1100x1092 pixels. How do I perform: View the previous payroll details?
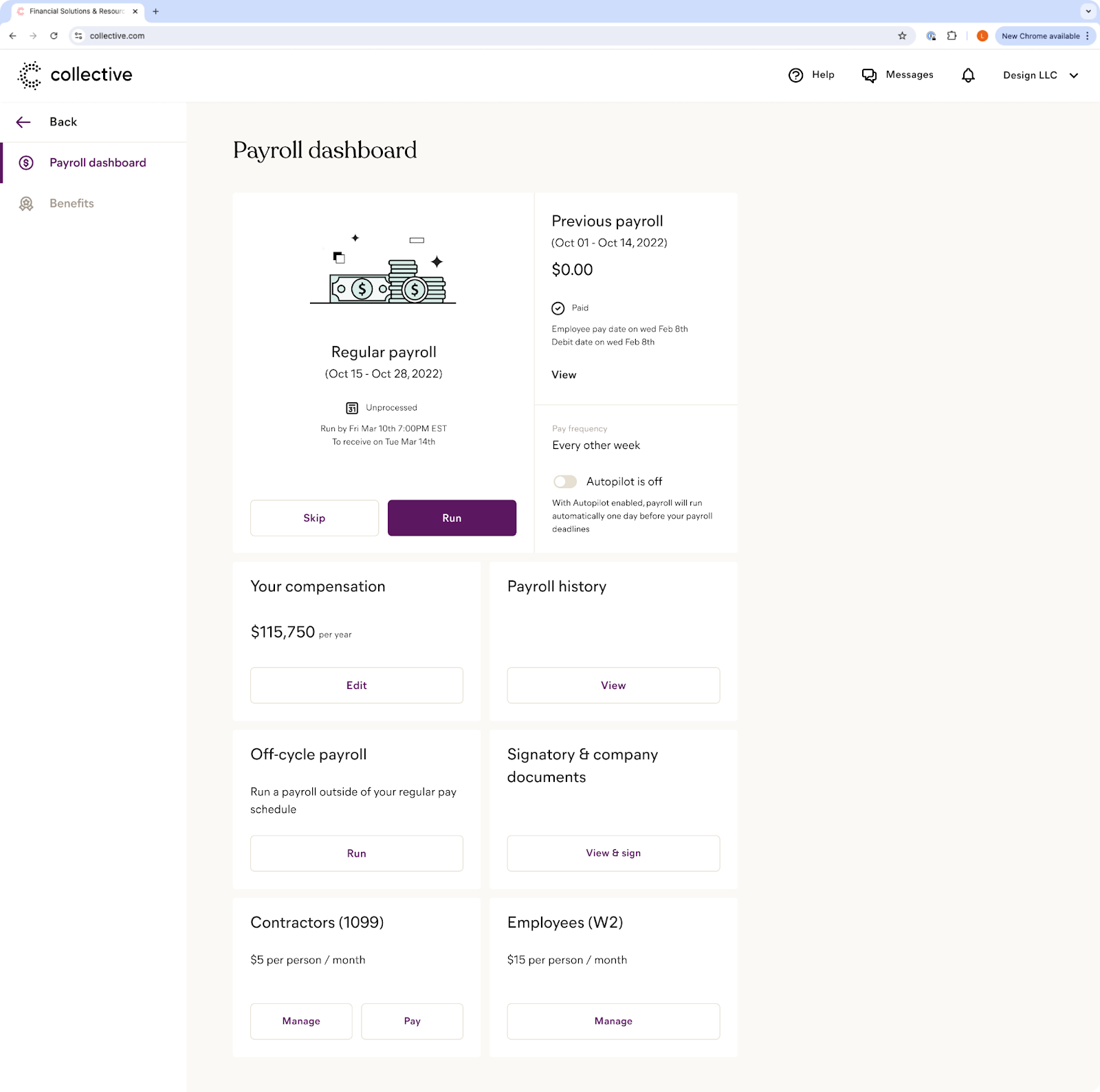pos(564,375)
